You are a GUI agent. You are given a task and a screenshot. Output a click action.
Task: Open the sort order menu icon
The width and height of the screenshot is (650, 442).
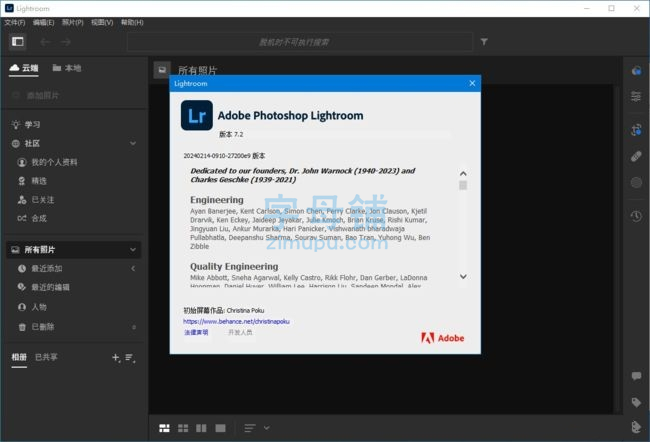(250, 428)
